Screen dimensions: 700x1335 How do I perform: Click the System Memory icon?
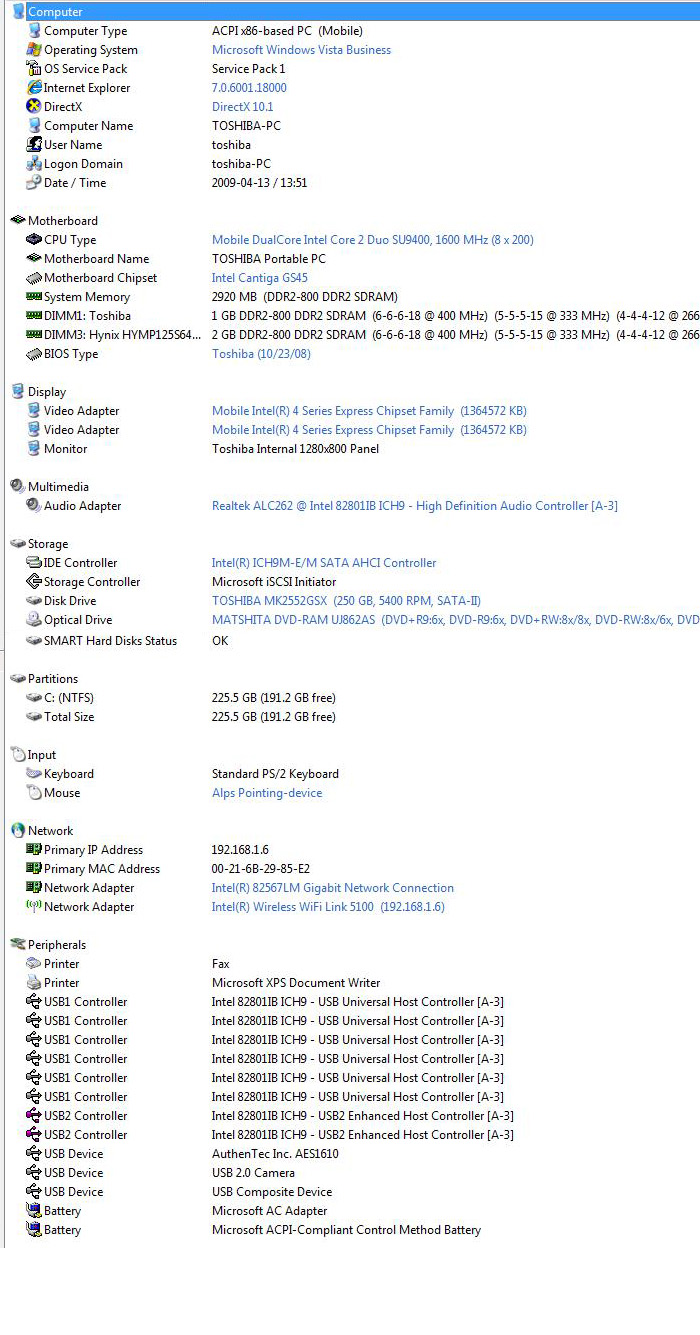(34, 297)
